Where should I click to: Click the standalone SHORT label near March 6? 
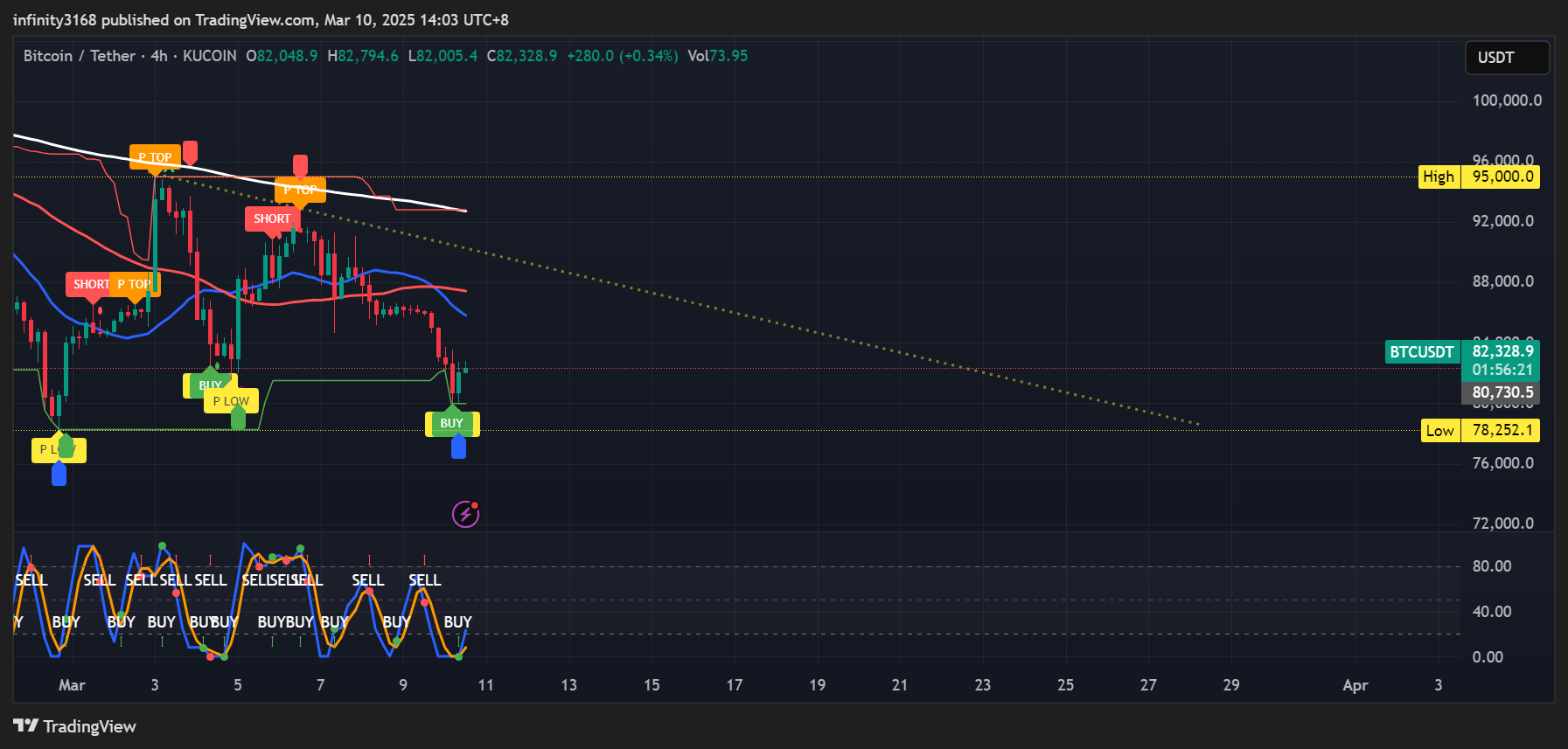(272, 218)
